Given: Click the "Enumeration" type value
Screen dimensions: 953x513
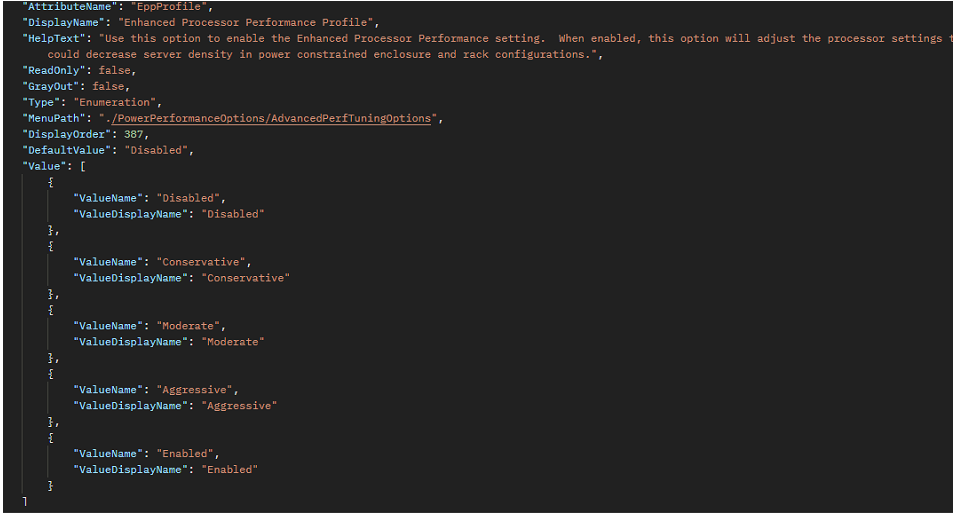Looking at the screenshot, I should coord(114,102).
